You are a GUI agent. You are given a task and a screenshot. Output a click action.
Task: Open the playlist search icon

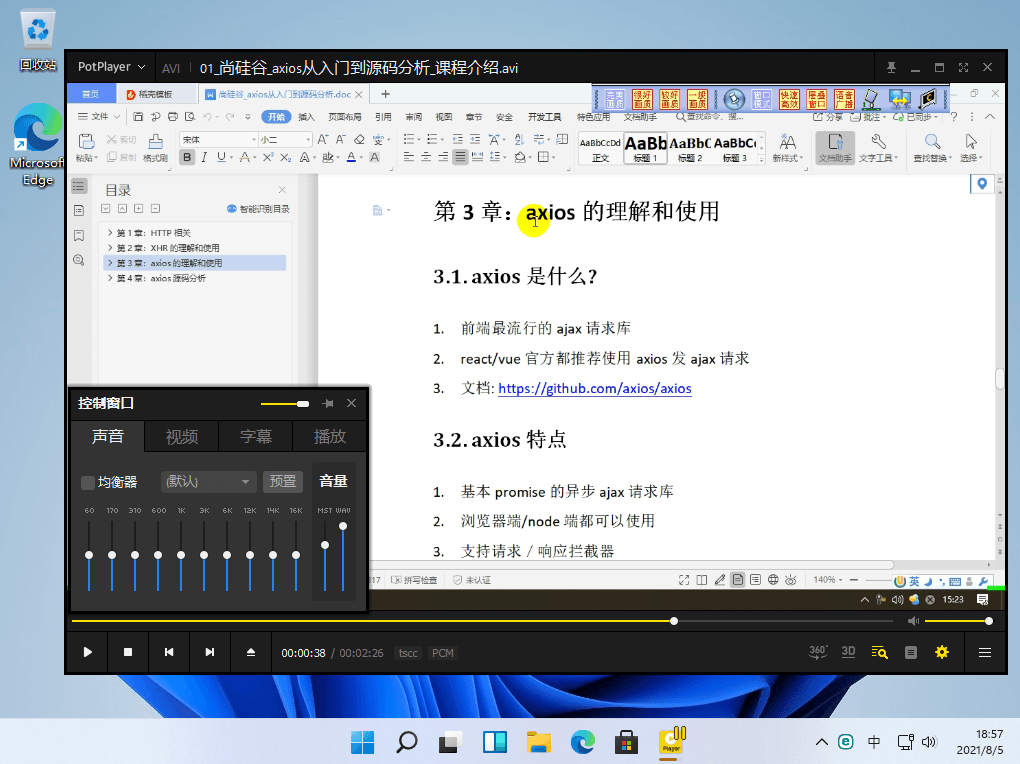point(879,652)
